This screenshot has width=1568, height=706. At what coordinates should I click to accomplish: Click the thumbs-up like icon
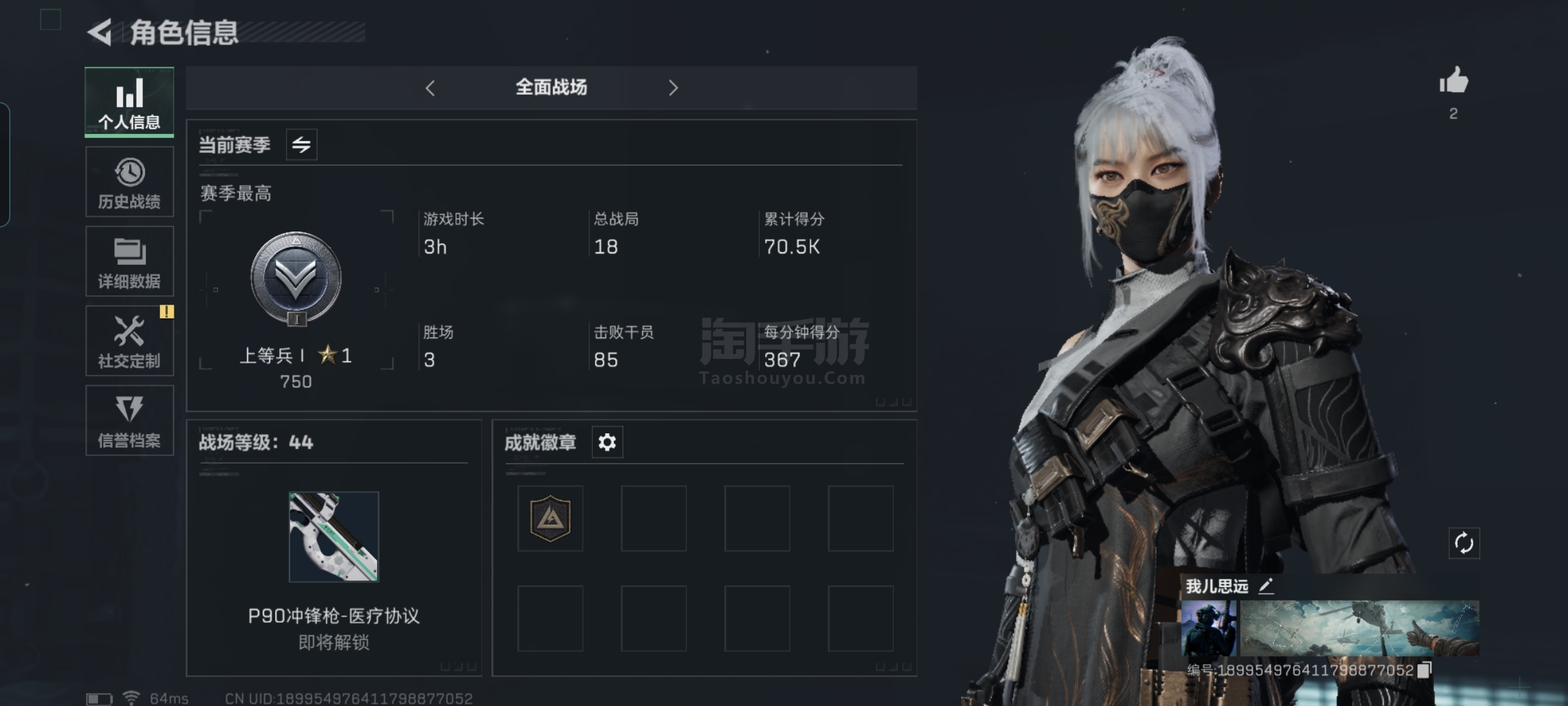(x=1454, y=81)
